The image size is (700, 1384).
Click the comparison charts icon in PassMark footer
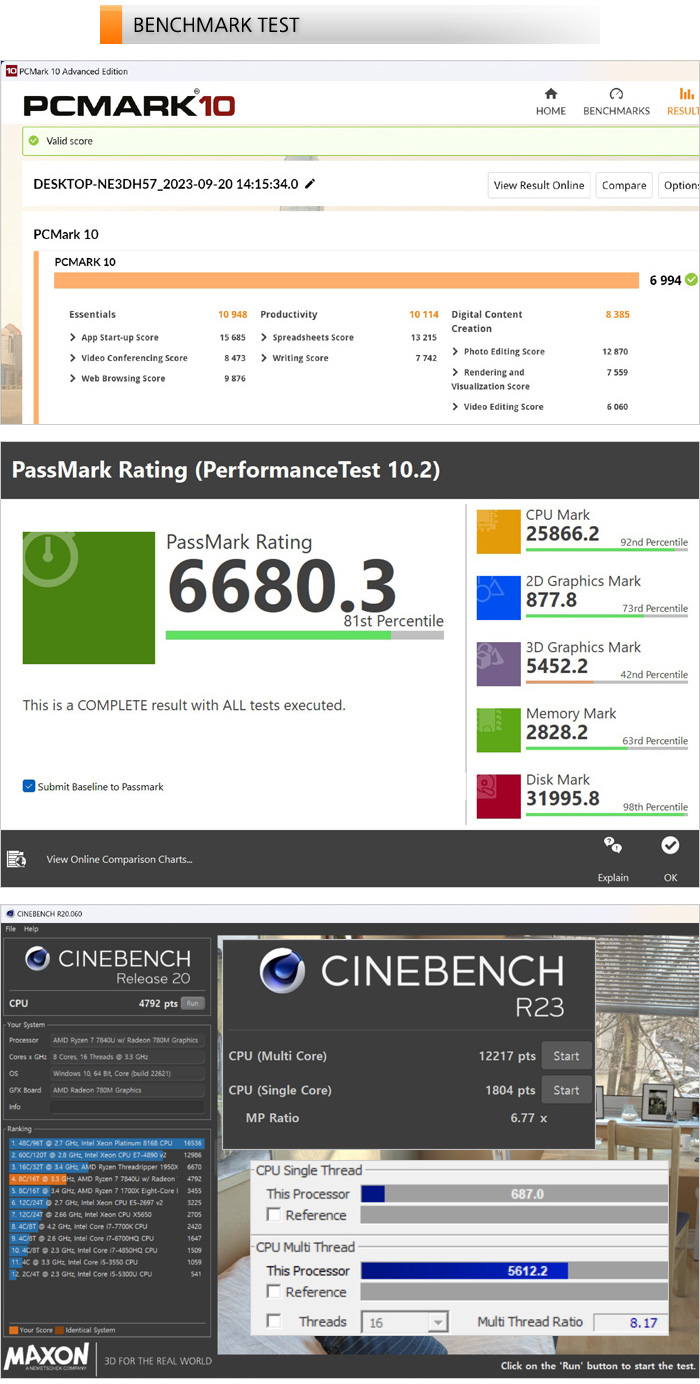tap(16, 859)
